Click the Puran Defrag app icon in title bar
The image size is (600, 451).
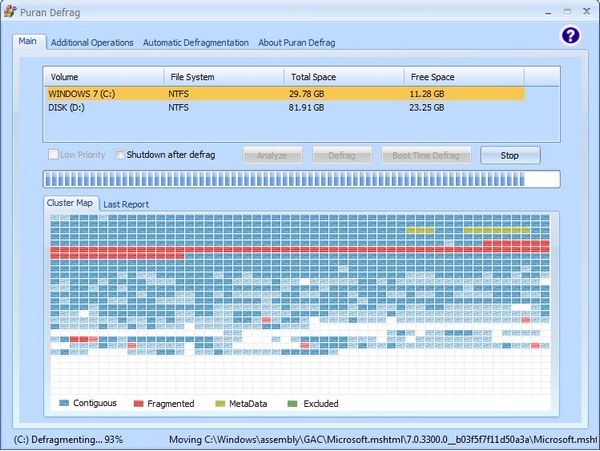[10, 11]
